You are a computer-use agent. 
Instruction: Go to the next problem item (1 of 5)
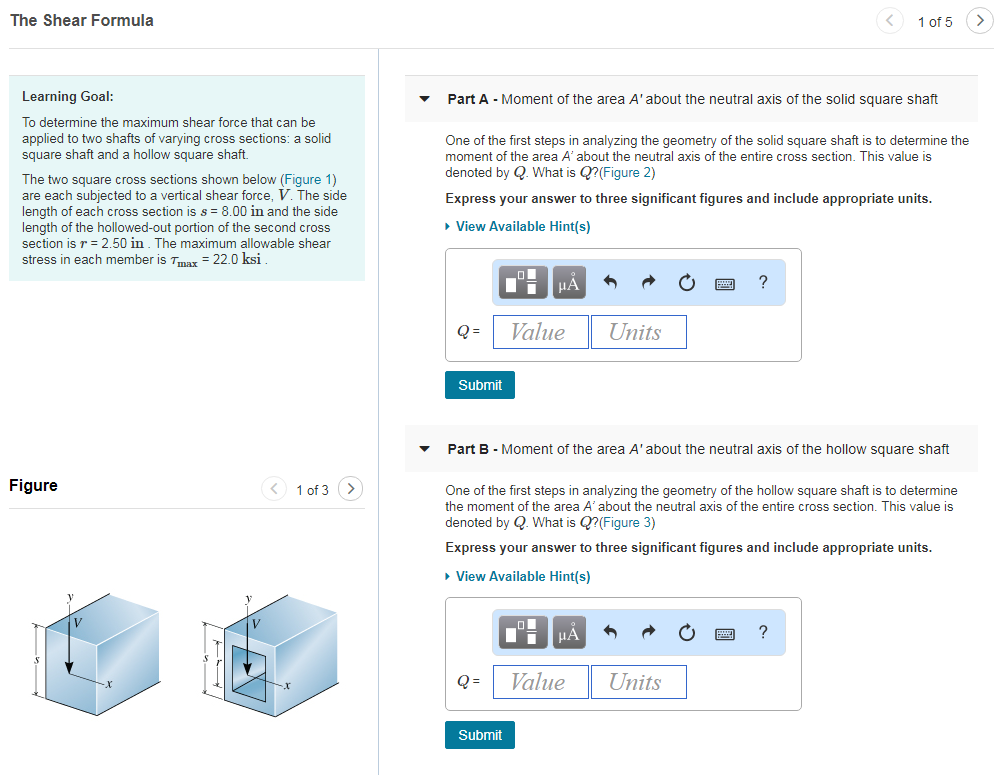979,20
